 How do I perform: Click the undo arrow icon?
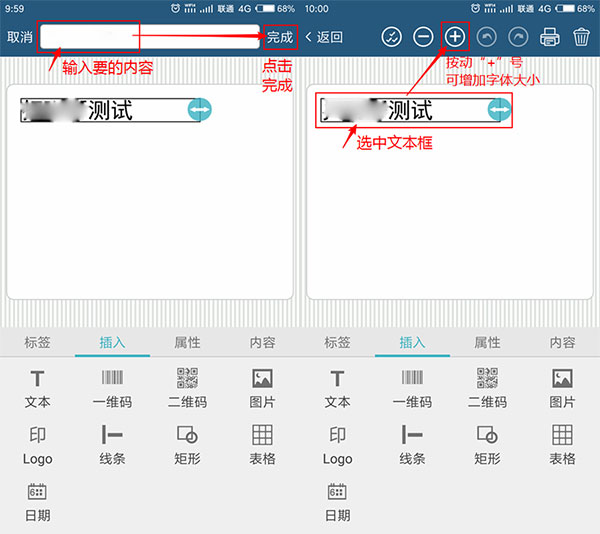(486, 37)
